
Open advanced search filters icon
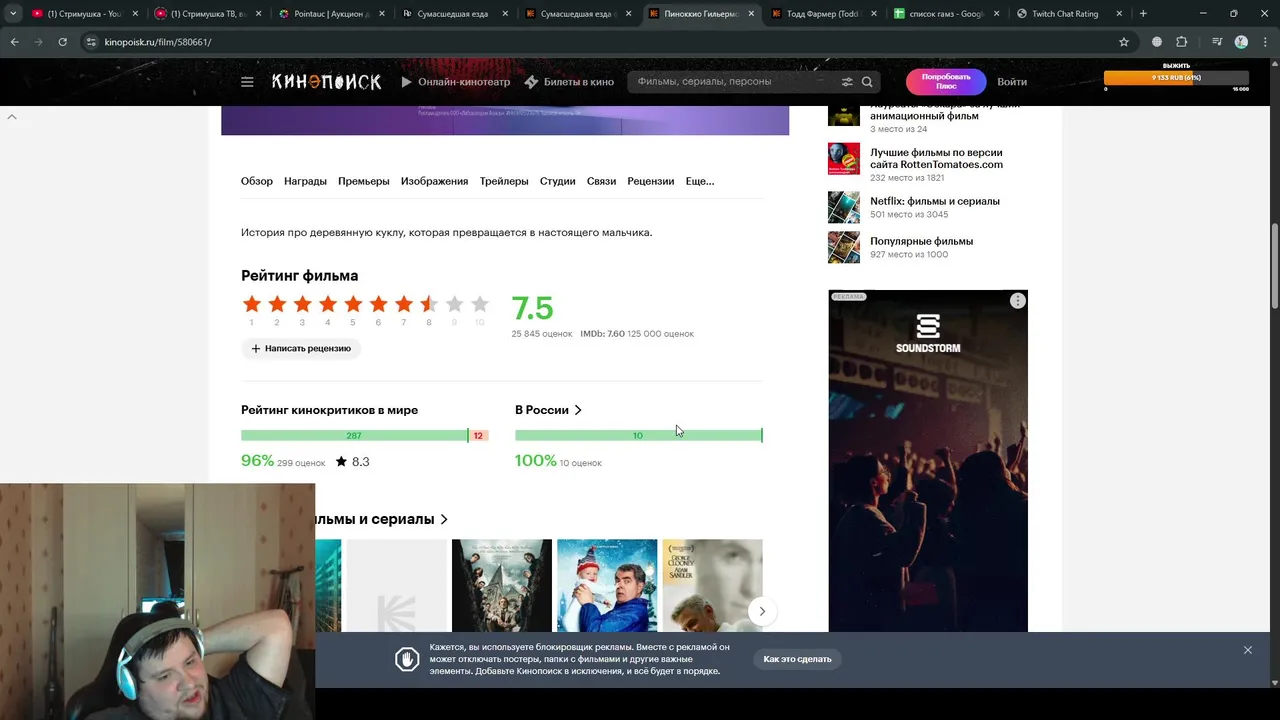pyautogui.click(x=847, y=82)
